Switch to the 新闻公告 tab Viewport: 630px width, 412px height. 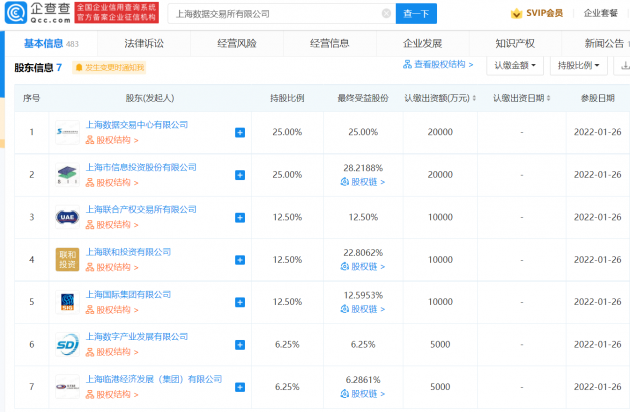coord(604,43)
